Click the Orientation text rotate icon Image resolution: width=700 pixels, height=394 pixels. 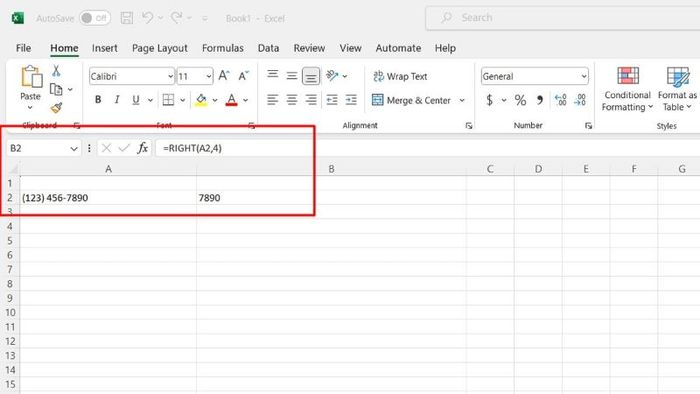tap(332, 75)
